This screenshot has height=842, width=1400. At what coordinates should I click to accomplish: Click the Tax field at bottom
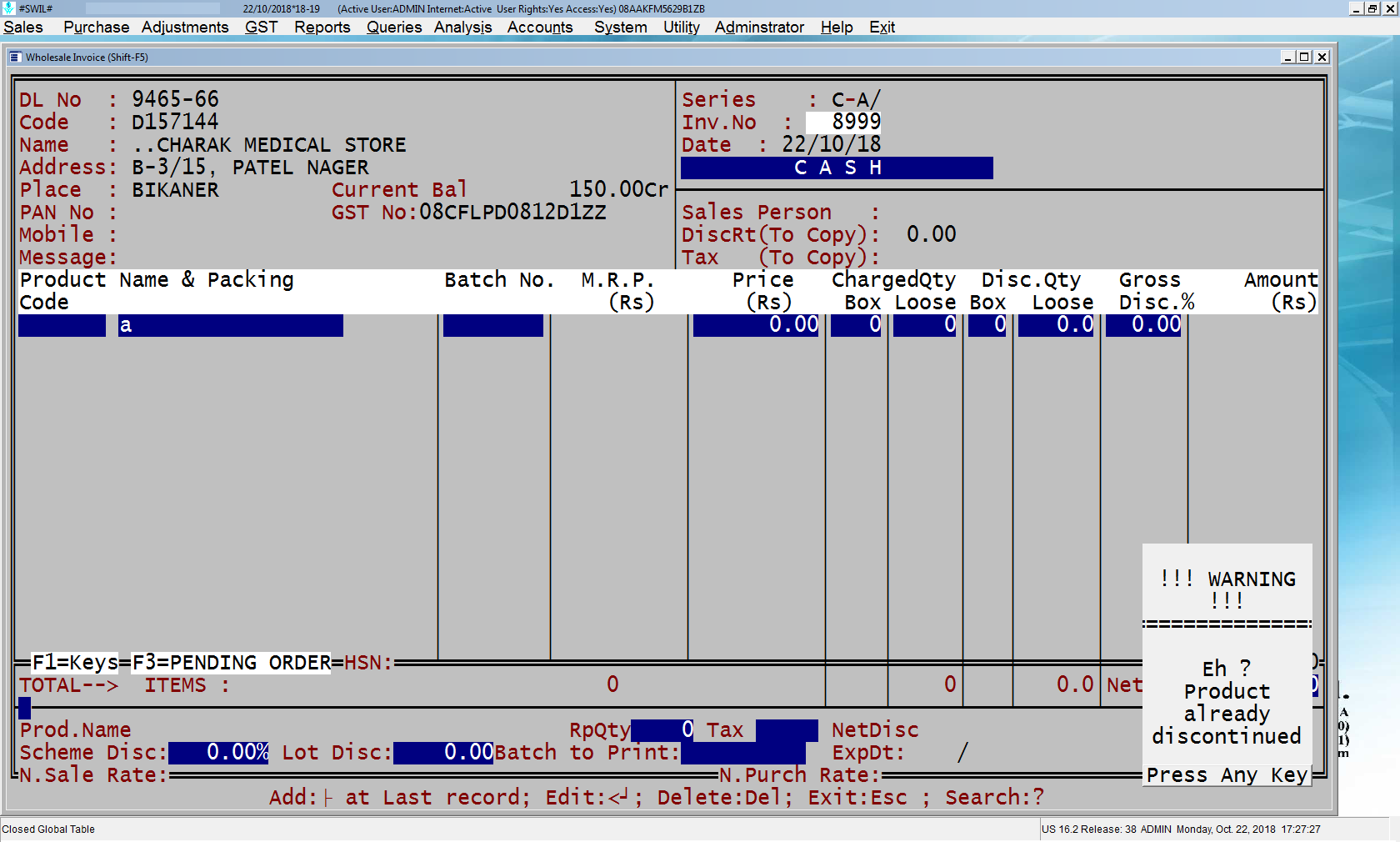(787, 730)
